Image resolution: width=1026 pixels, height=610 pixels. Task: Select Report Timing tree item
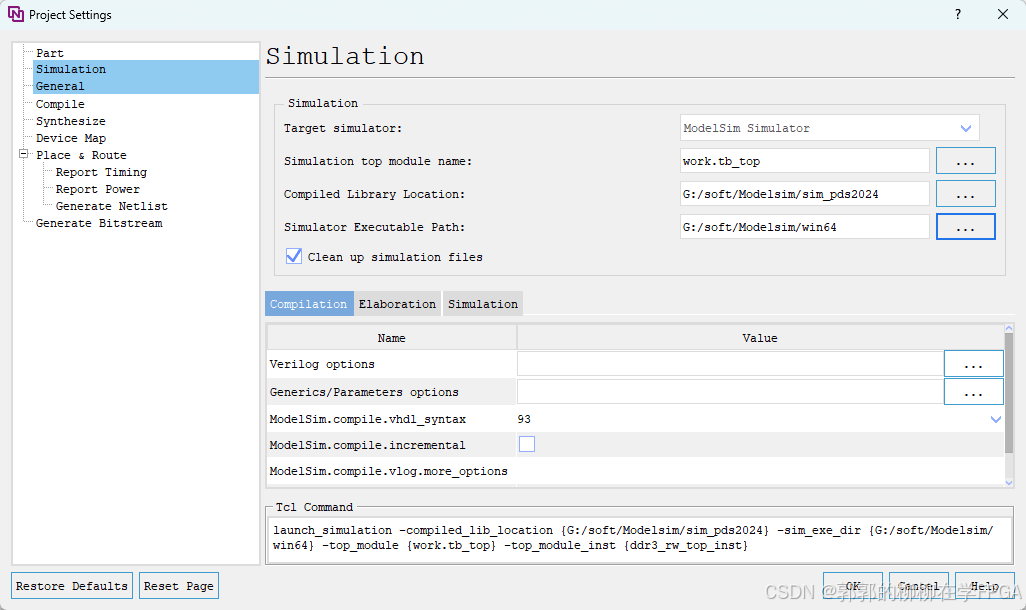click(x=101, y=172)
